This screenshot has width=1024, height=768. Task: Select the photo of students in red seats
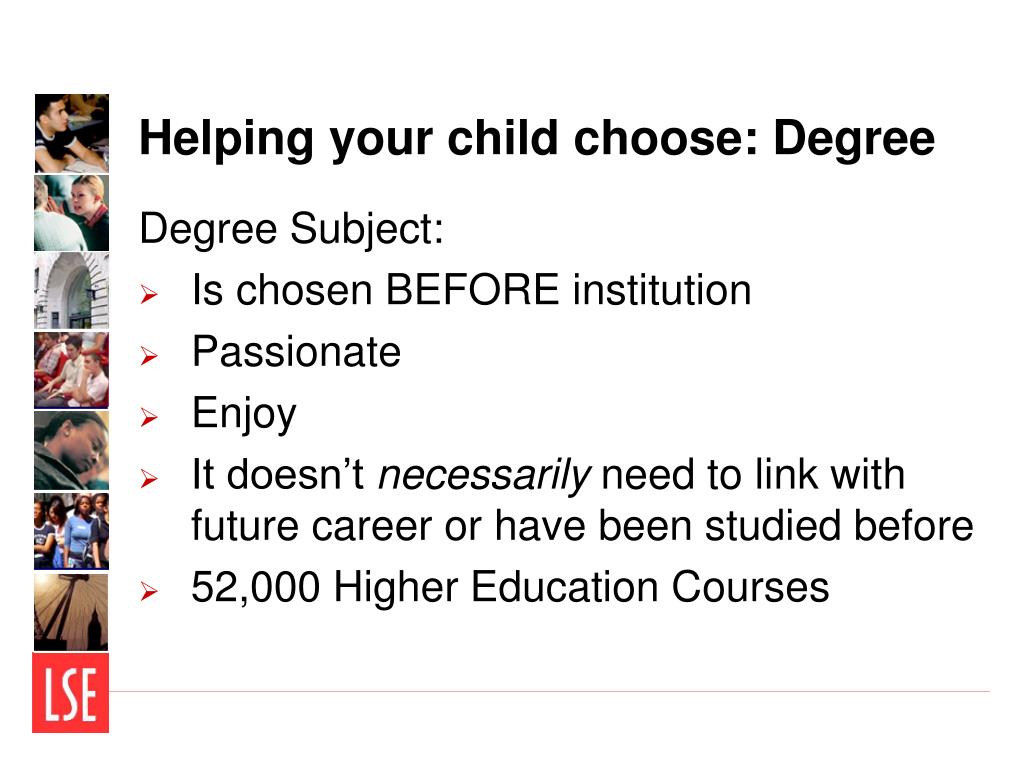(72, 370)
